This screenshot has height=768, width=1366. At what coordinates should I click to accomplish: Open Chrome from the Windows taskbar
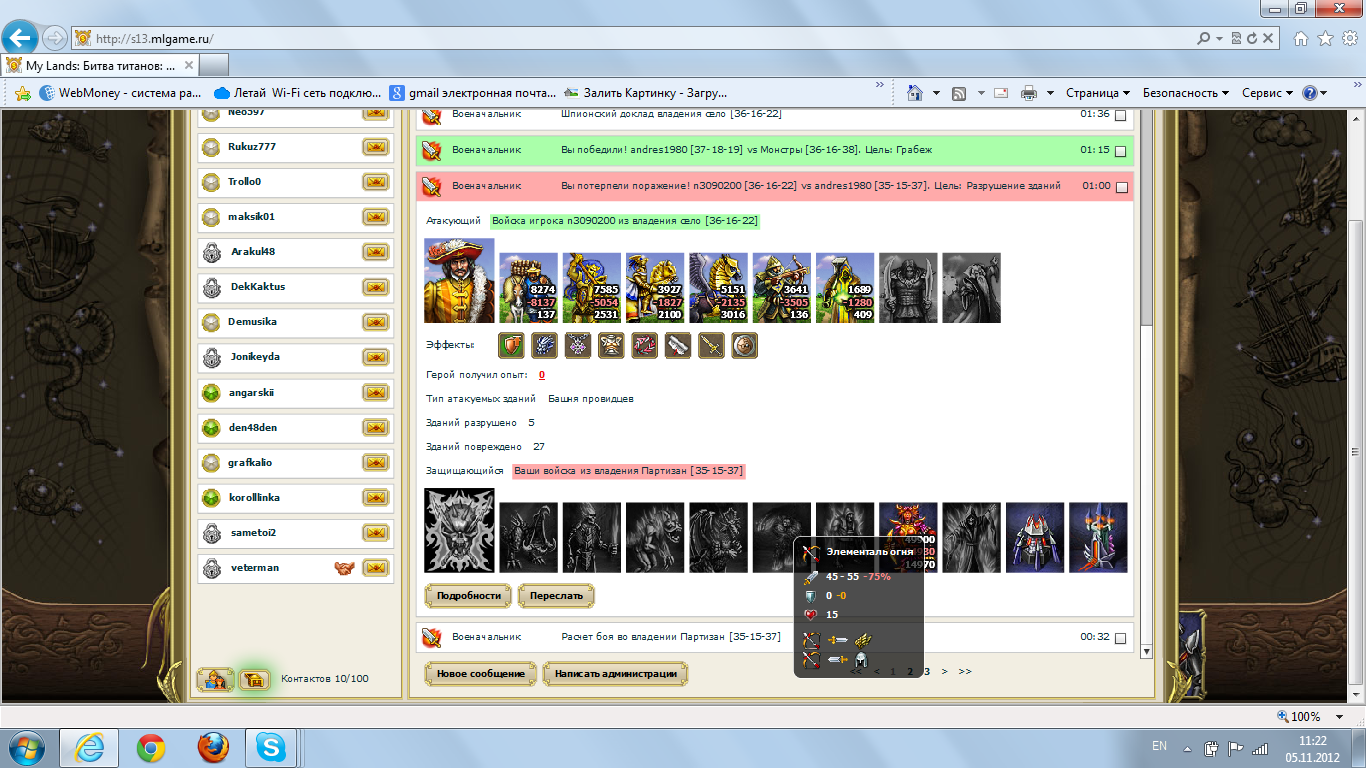pyautogui.click(x=152, y=747)
